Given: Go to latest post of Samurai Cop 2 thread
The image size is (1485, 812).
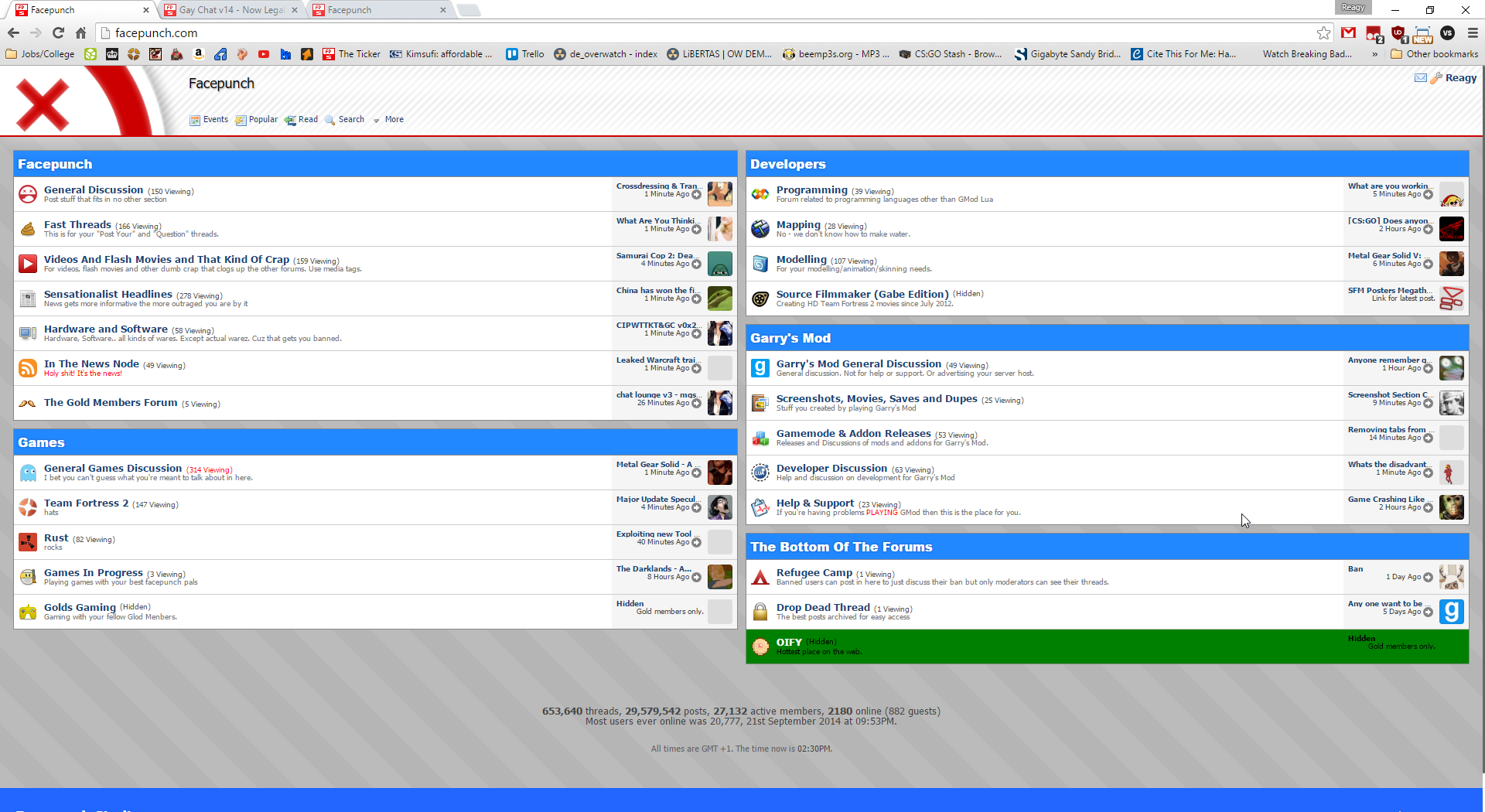Looking at the screenshot, I should [x=697, y=264].
